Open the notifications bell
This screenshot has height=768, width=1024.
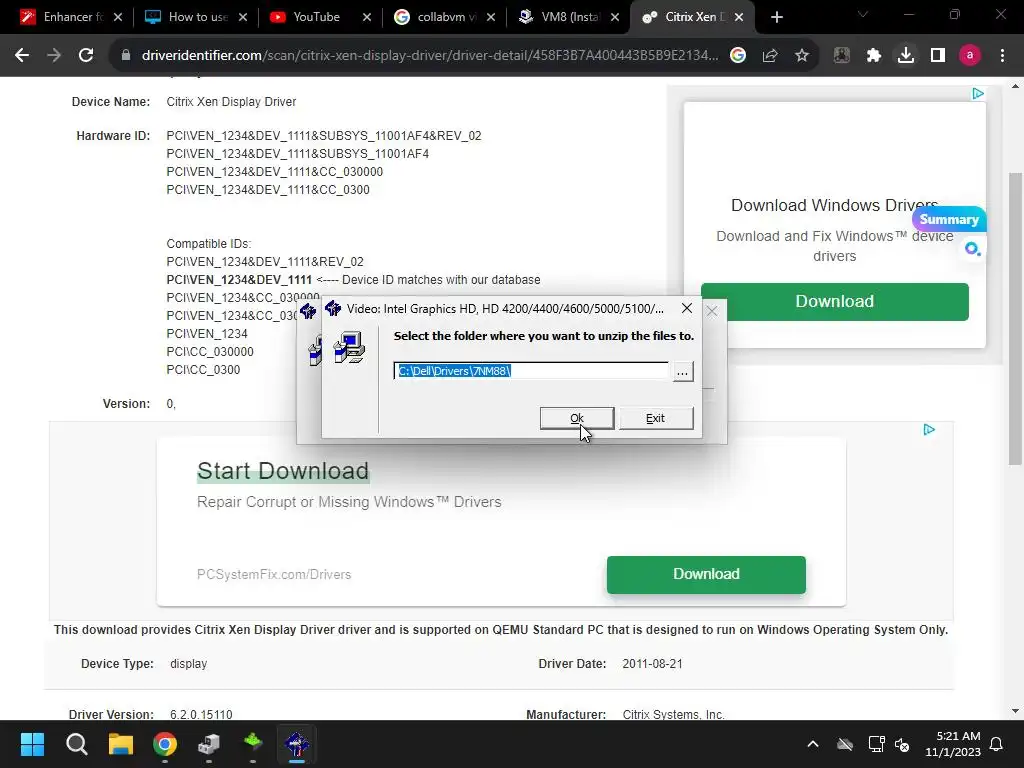[x=997, y=744]
